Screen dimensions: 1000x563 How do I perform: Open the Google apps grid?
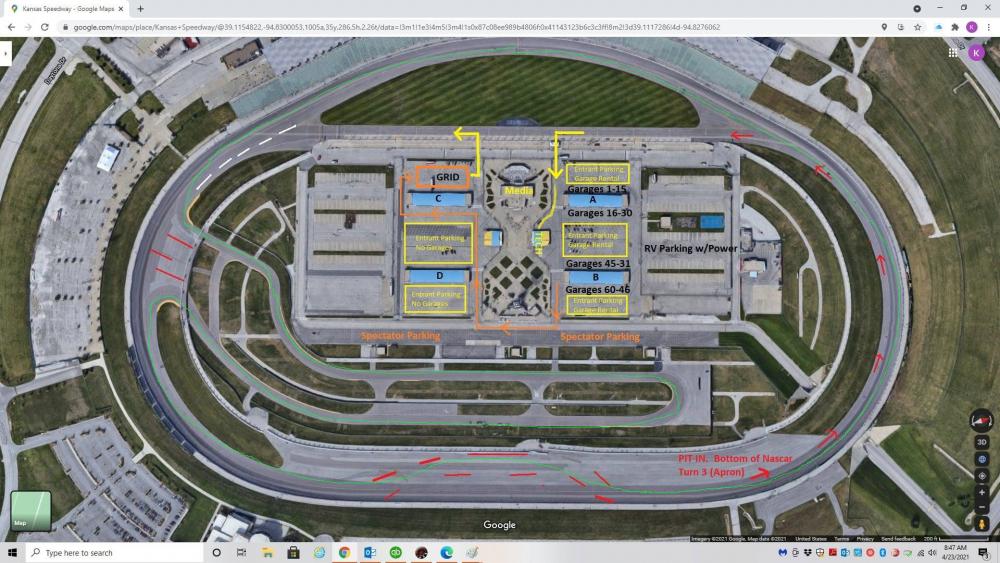(953, 53)
